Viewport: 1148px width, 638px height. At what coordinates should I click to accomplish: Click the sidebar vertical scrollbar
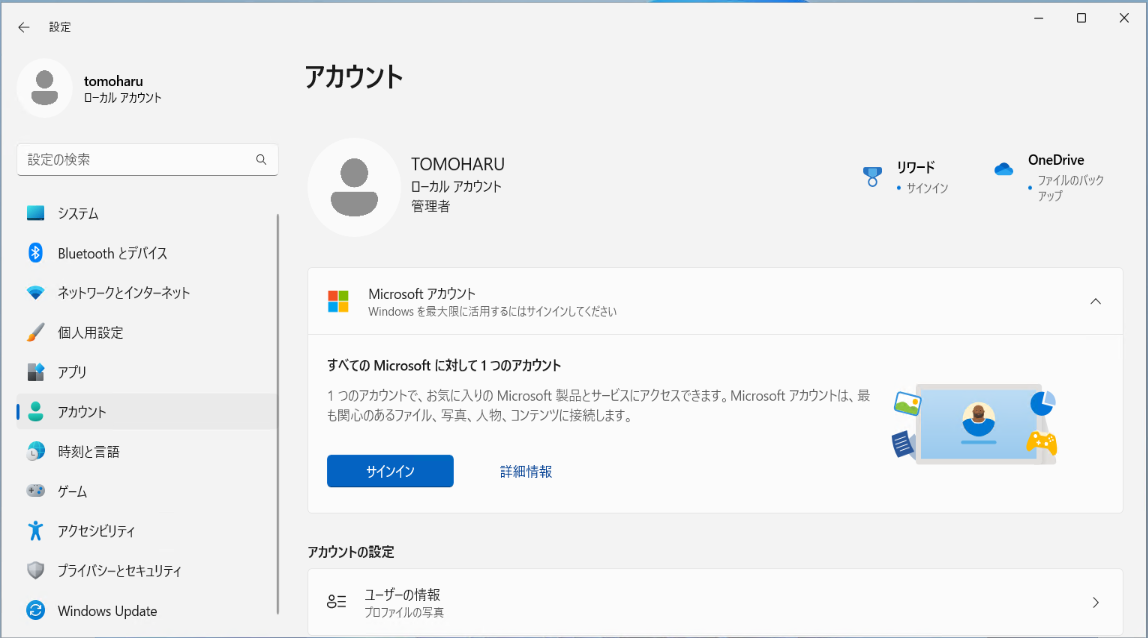point(278,414)
